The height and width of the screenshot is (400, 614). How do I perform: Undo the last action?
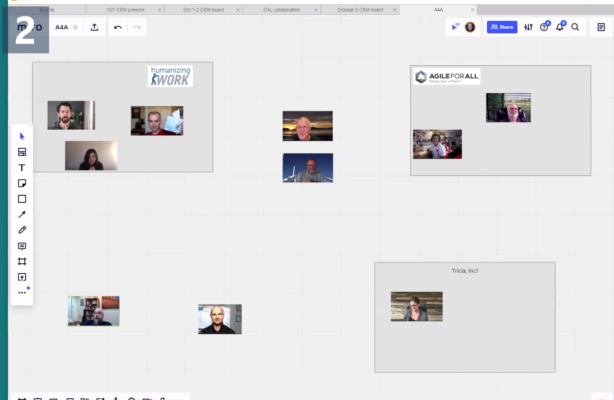tap(118, 27)
